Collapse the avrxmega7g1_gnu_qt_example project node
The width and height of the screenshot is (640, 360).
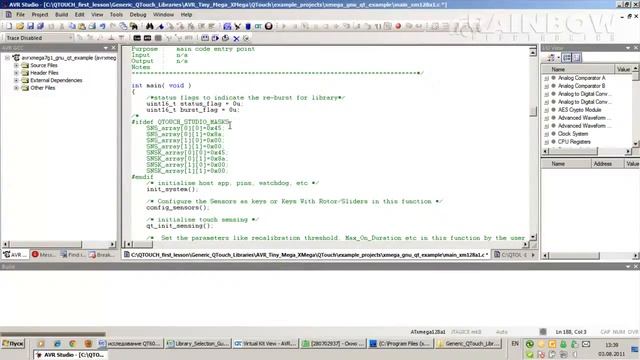7,58
